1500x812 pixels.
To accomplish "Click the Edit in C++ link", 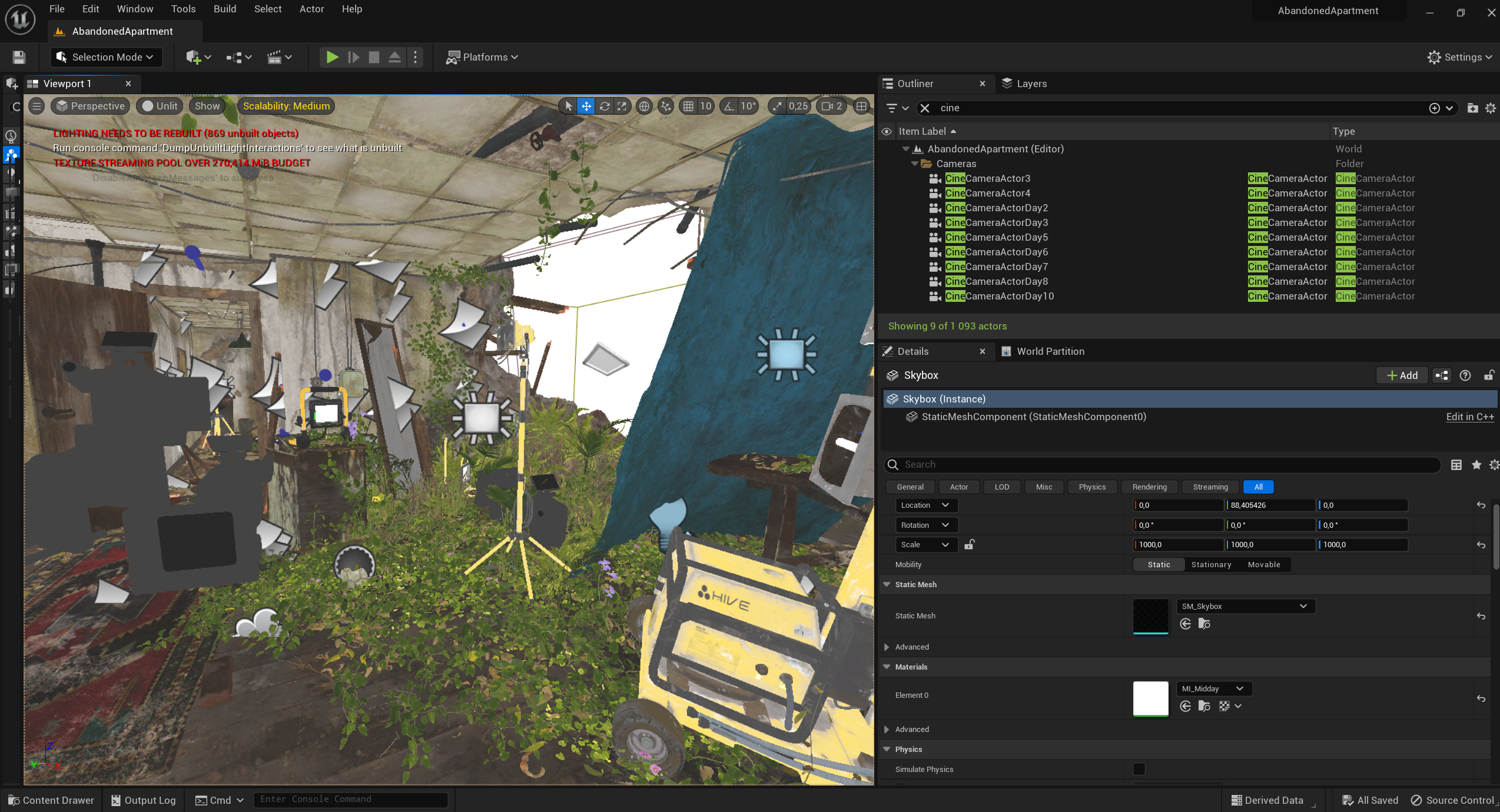I will tap(1469, 417).
